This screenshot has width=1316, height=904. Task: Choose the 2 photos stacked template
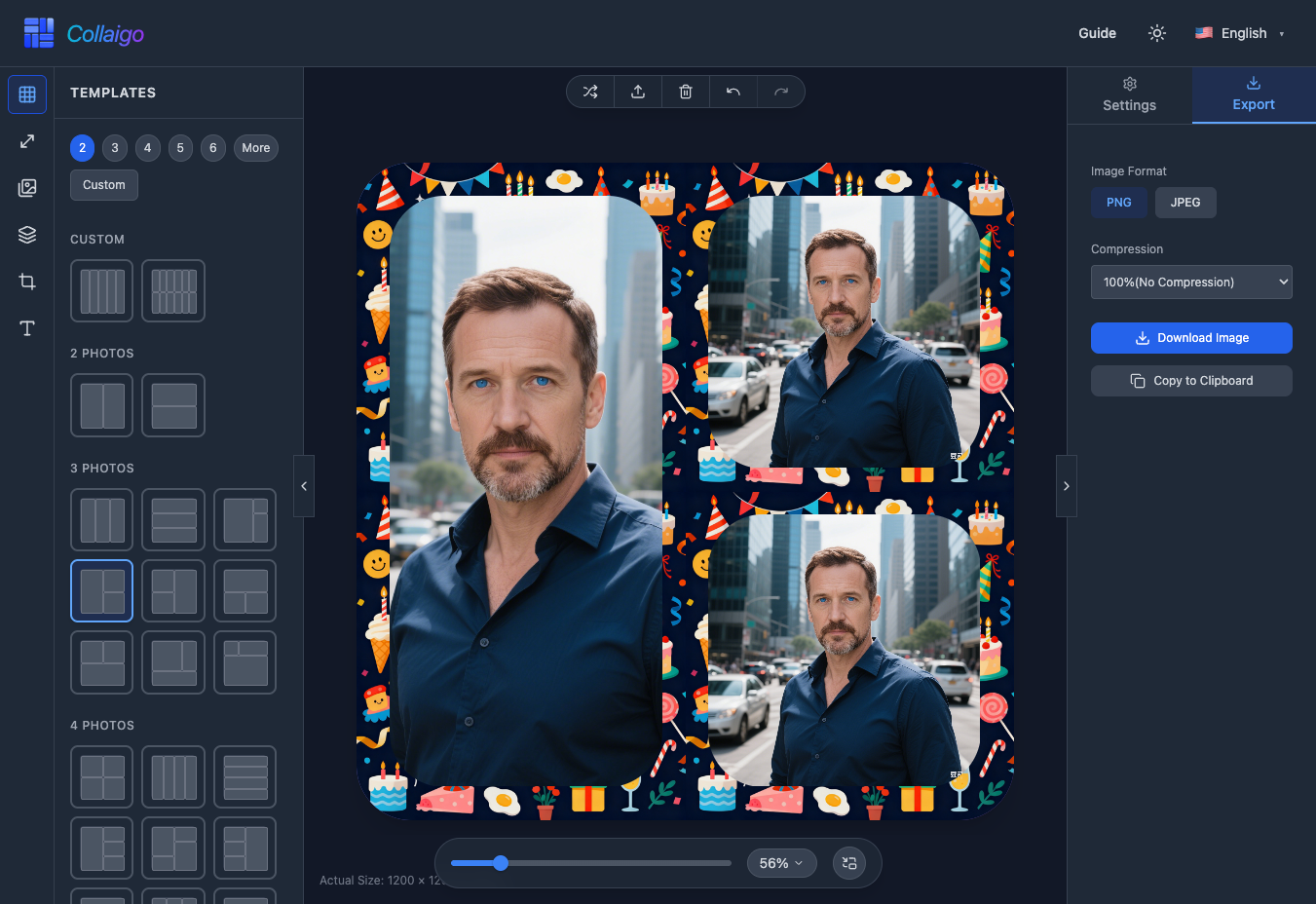pyautogui.click(x=173, y=405)
